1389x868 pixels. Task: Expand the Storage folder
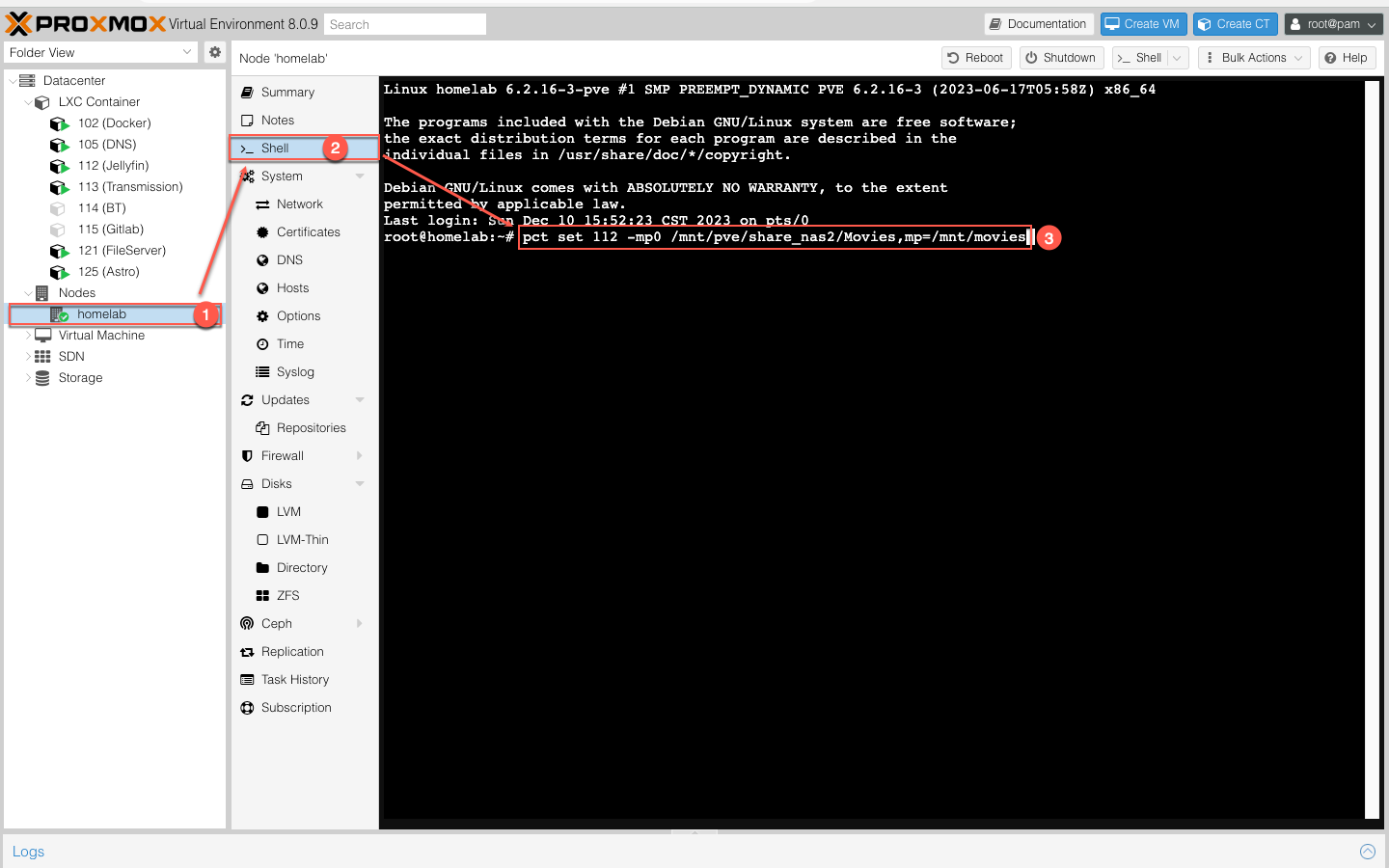[27, 378]
